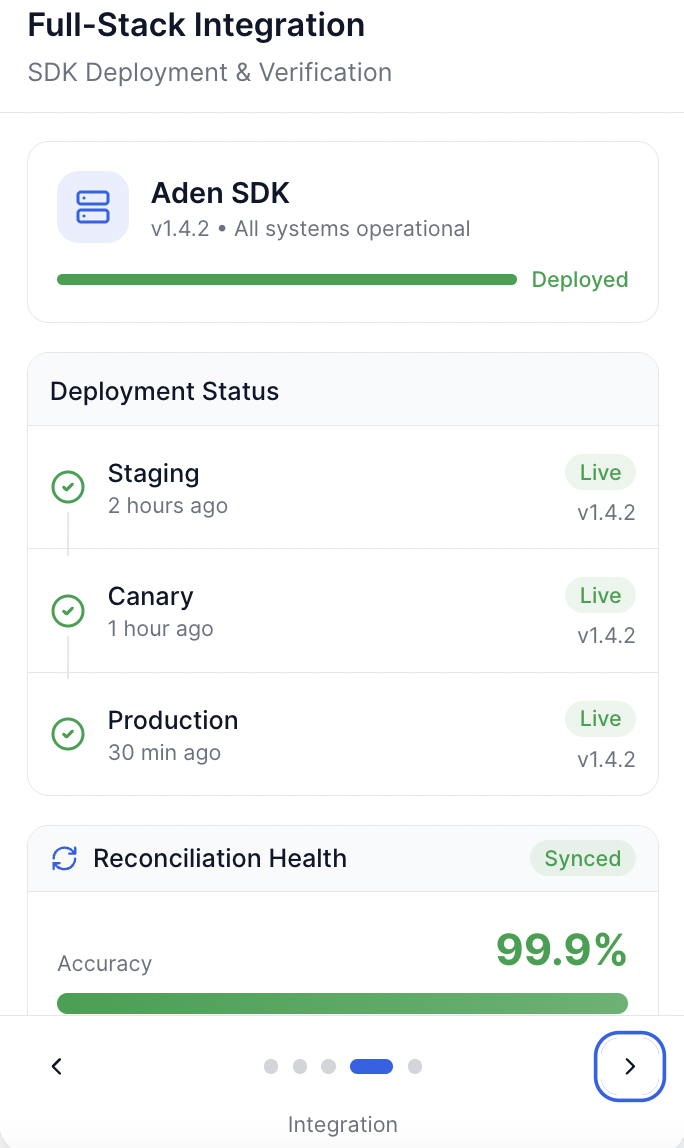Go back with the previous arrow
Viewport: 684px width, 1148px height.
[57, 1066]
